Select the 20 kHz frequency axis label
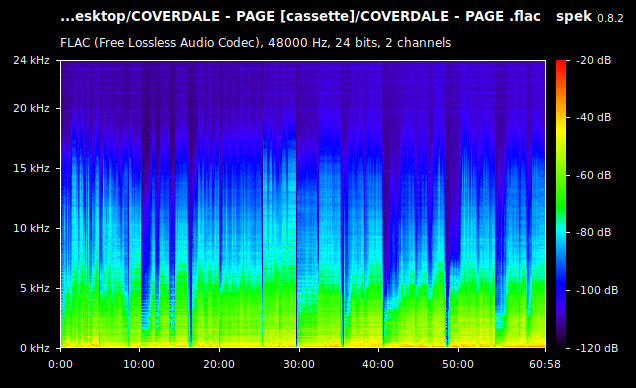Image resolution: width=636 pixels, height=388 pixels. coord(31,108)
